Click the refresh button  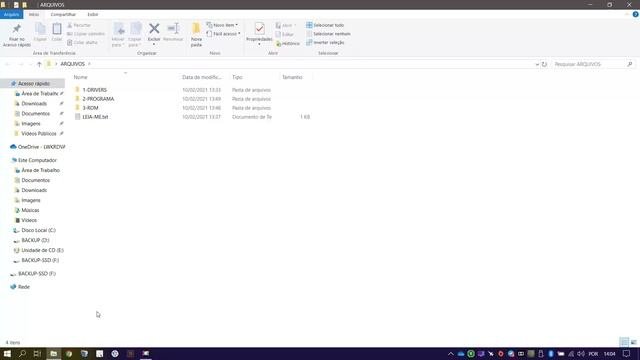tap(544, 64)
